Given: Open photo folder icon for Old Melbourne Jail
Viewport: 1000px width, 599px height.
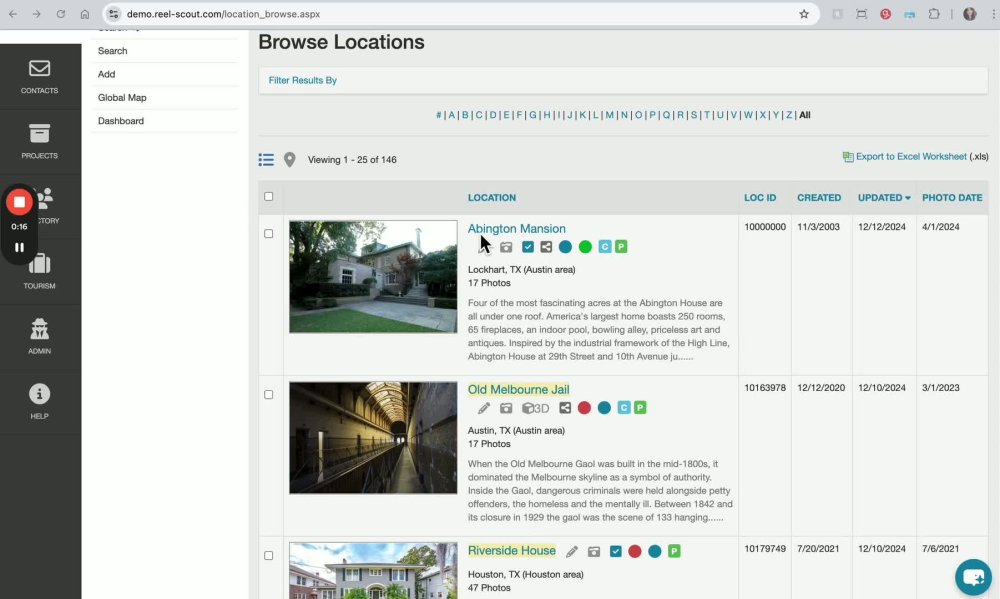Looking at the screenshot, I should (x=506, y=408).
